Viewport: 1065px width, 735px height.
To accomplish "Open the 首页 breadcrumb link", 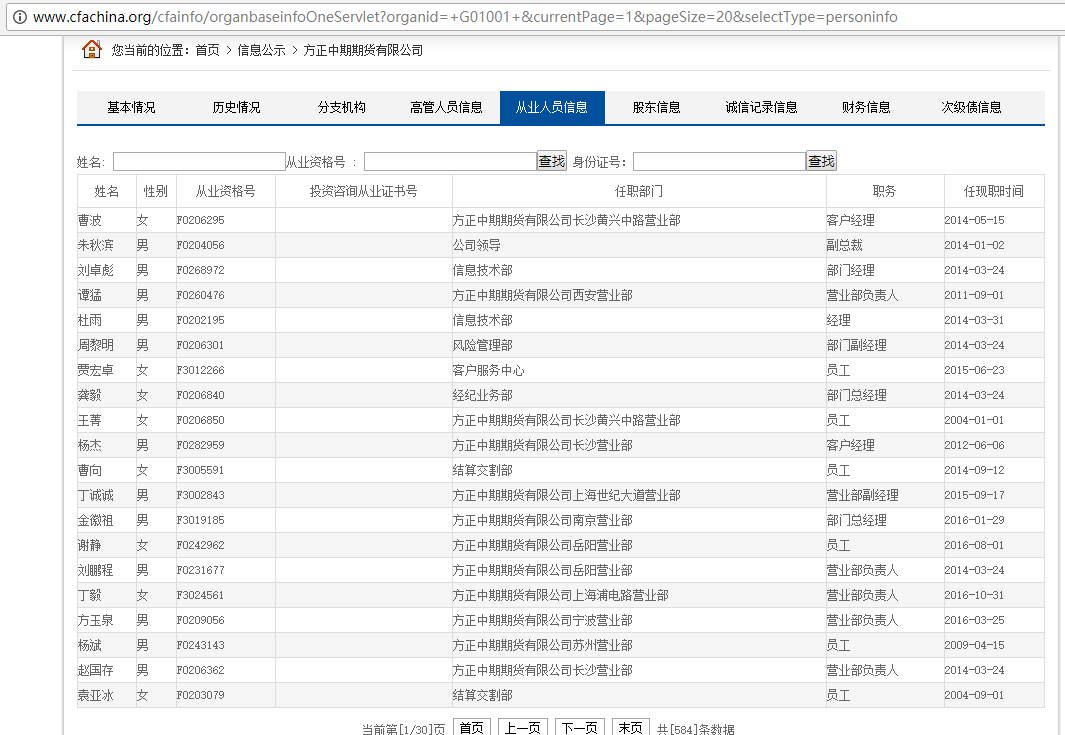I will [207, 50].
